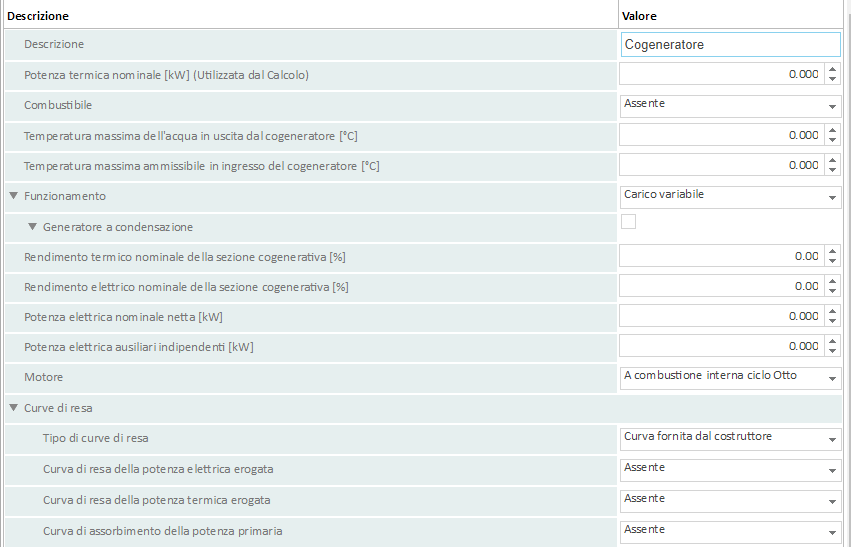This screenshot has width=851, height=547.
Task: Open the Combustibile dropdown
Action: [731, 106]
